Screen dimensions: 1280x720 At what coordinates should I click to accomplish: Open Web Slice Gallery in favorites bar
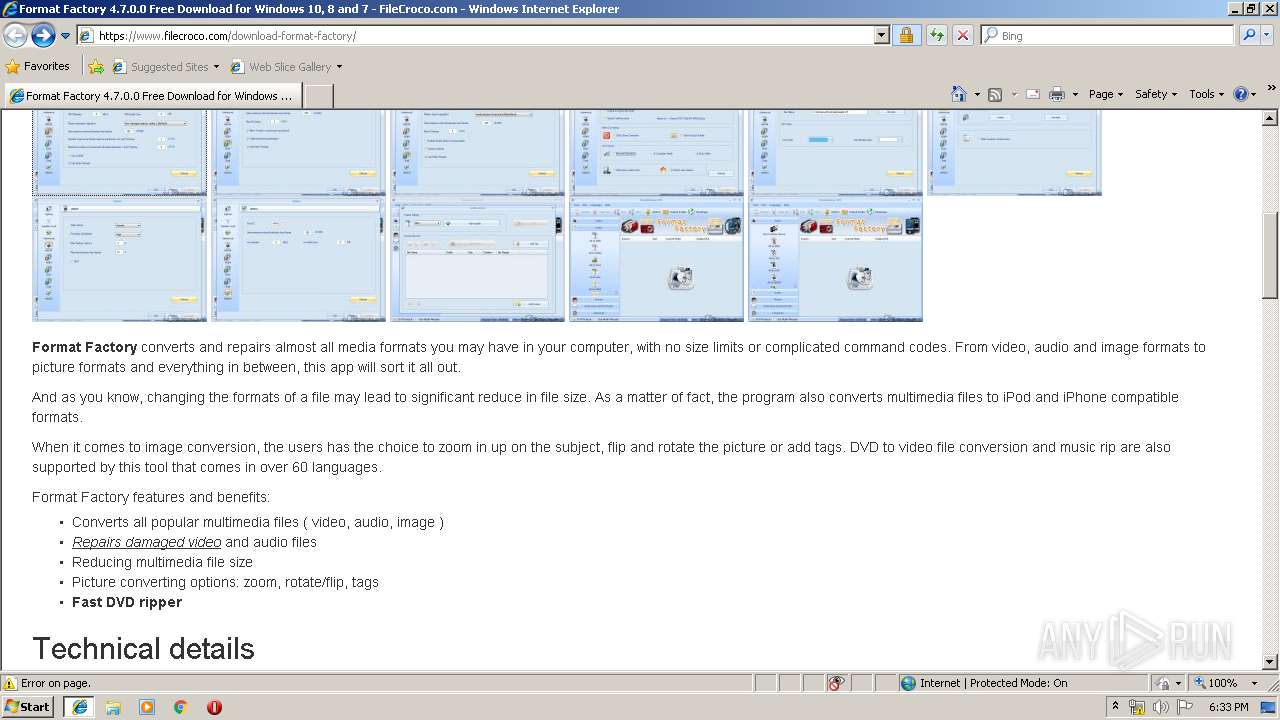286,67
